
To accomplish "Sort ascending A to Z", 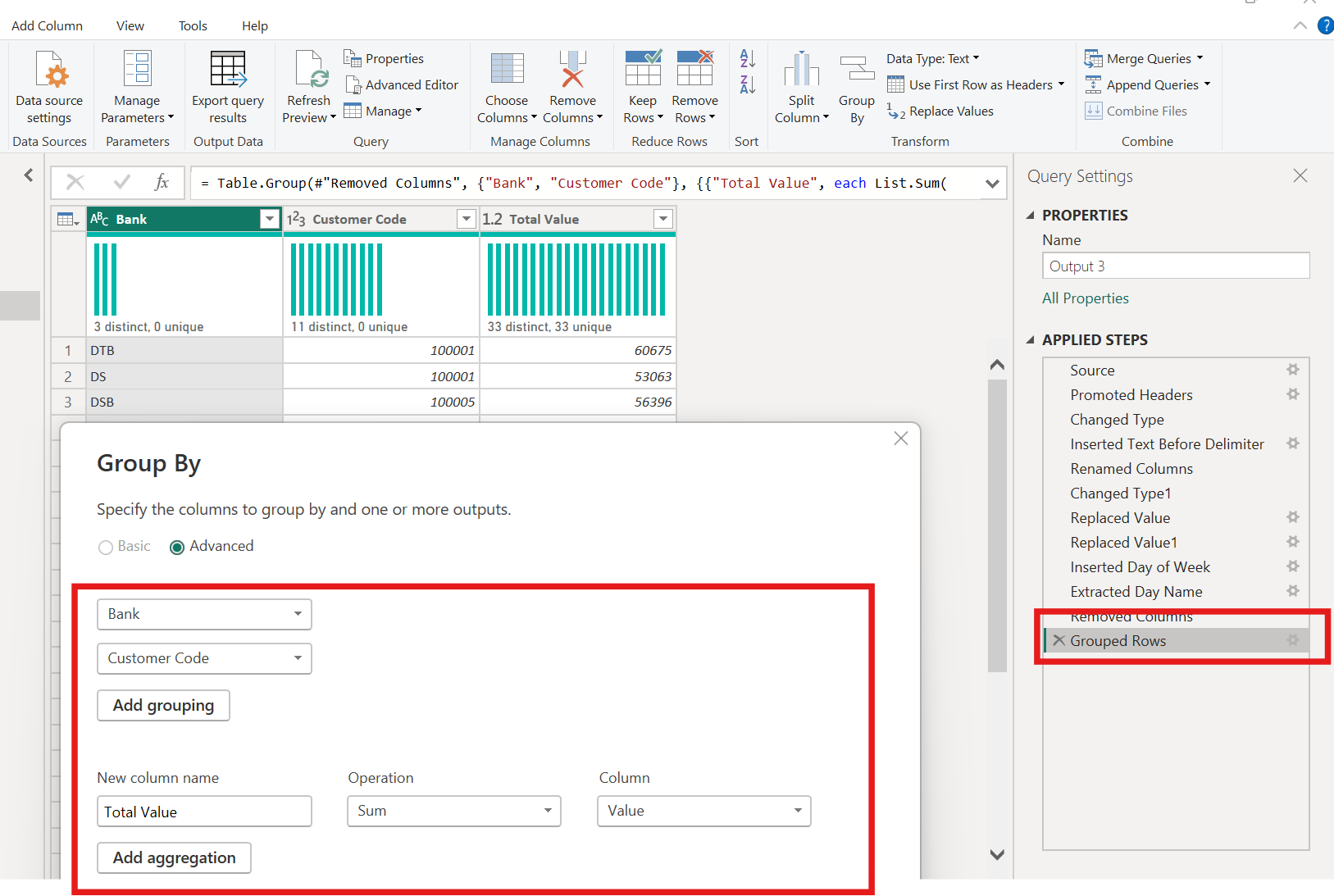I will 747,58.
